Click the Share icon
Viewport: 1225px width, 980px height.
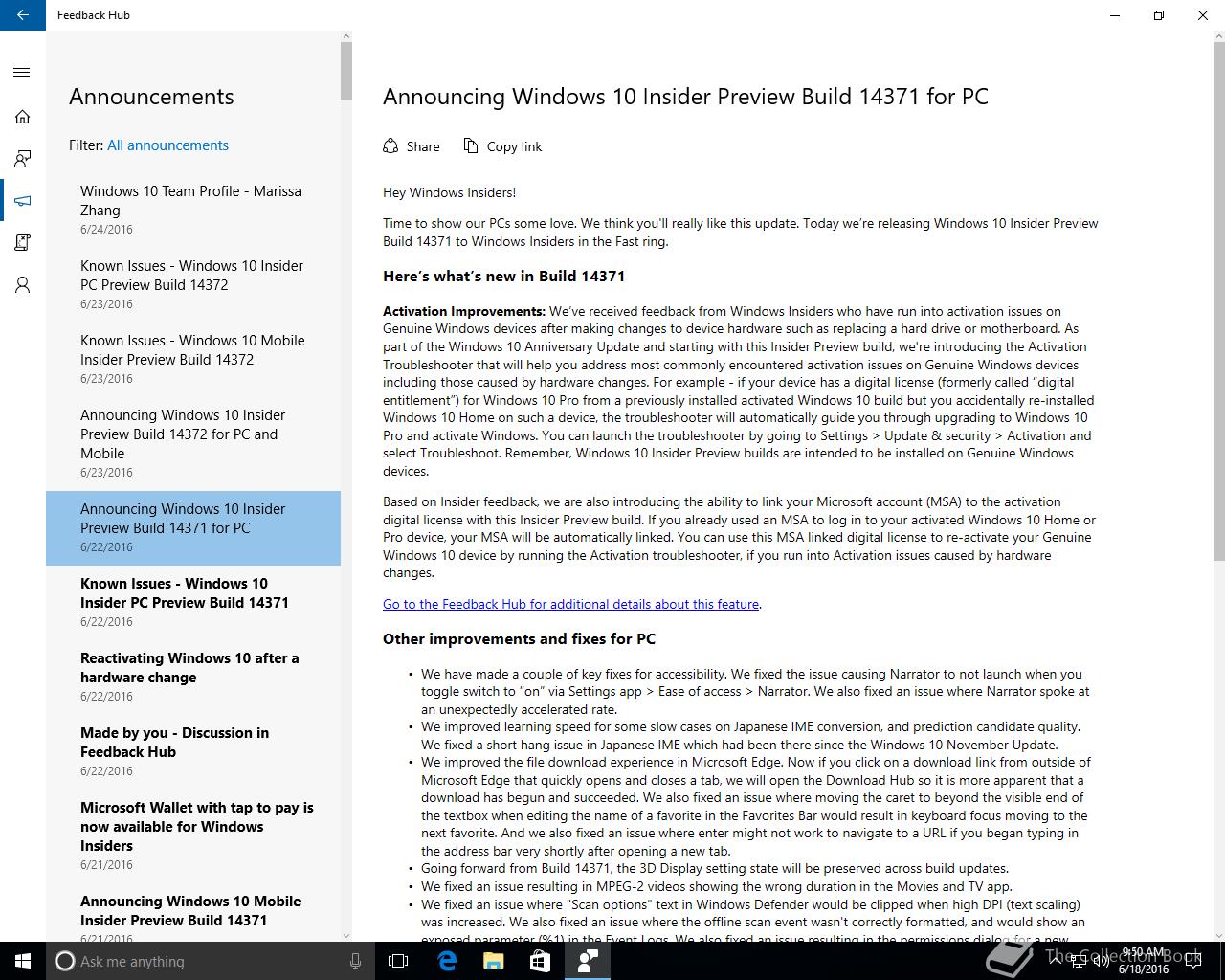click(x=390, y=146)
